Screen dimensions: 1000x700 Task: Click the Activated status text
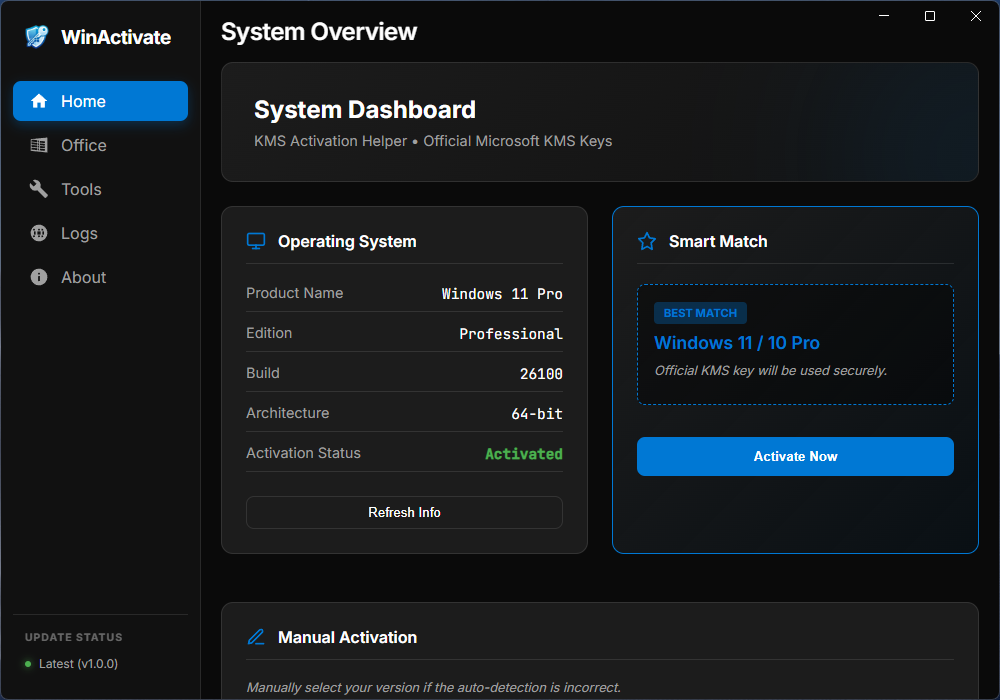coord(523,453)
